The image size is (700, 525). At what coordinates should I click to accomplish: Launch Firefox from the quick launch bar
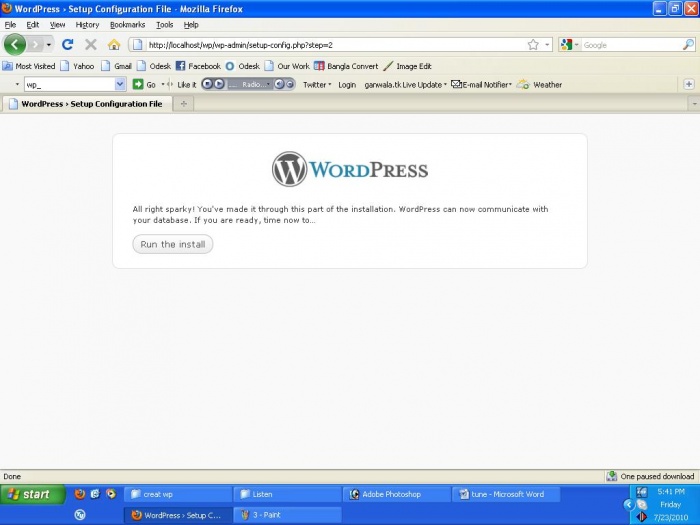(80, 494)
